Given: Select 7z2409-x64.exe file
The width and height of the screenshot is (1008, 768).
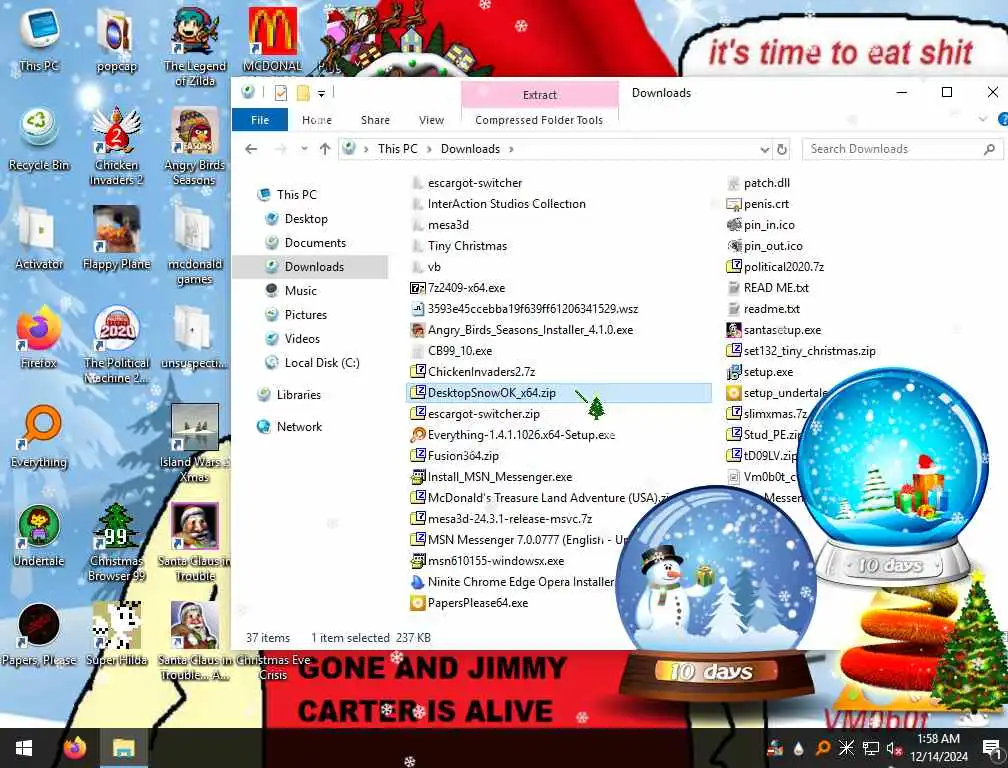Looking at the screenshot, I should (466, 288).
